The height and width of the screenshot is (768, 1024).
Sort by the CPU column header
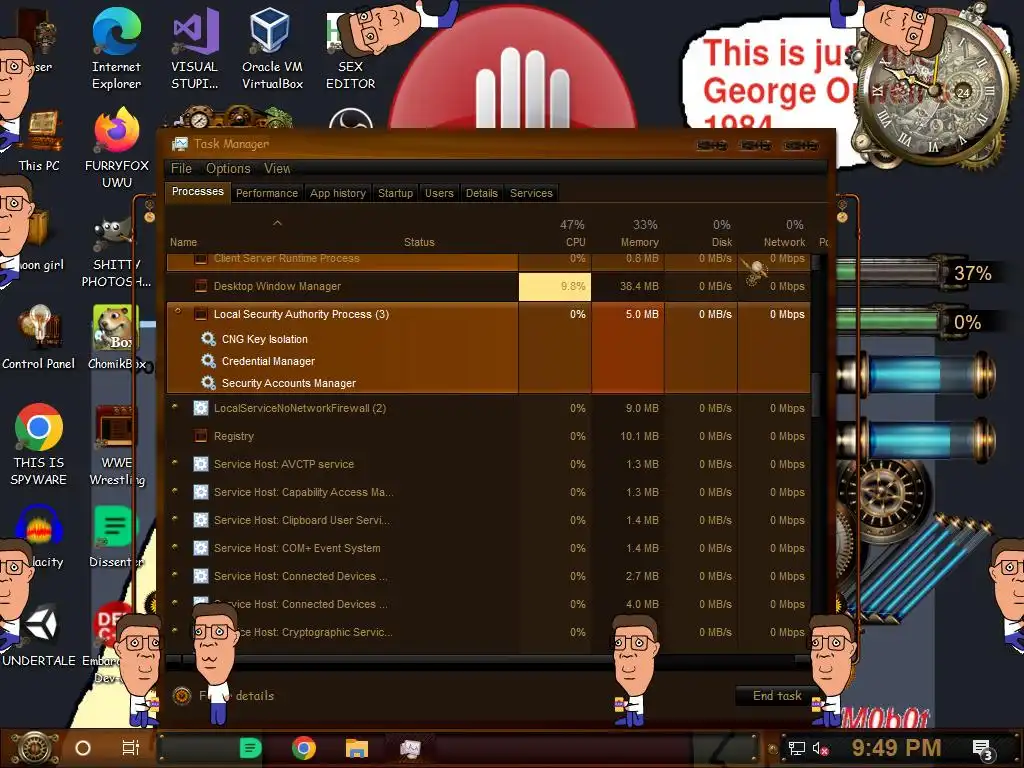pyautogui.click(x=555, y=232)
